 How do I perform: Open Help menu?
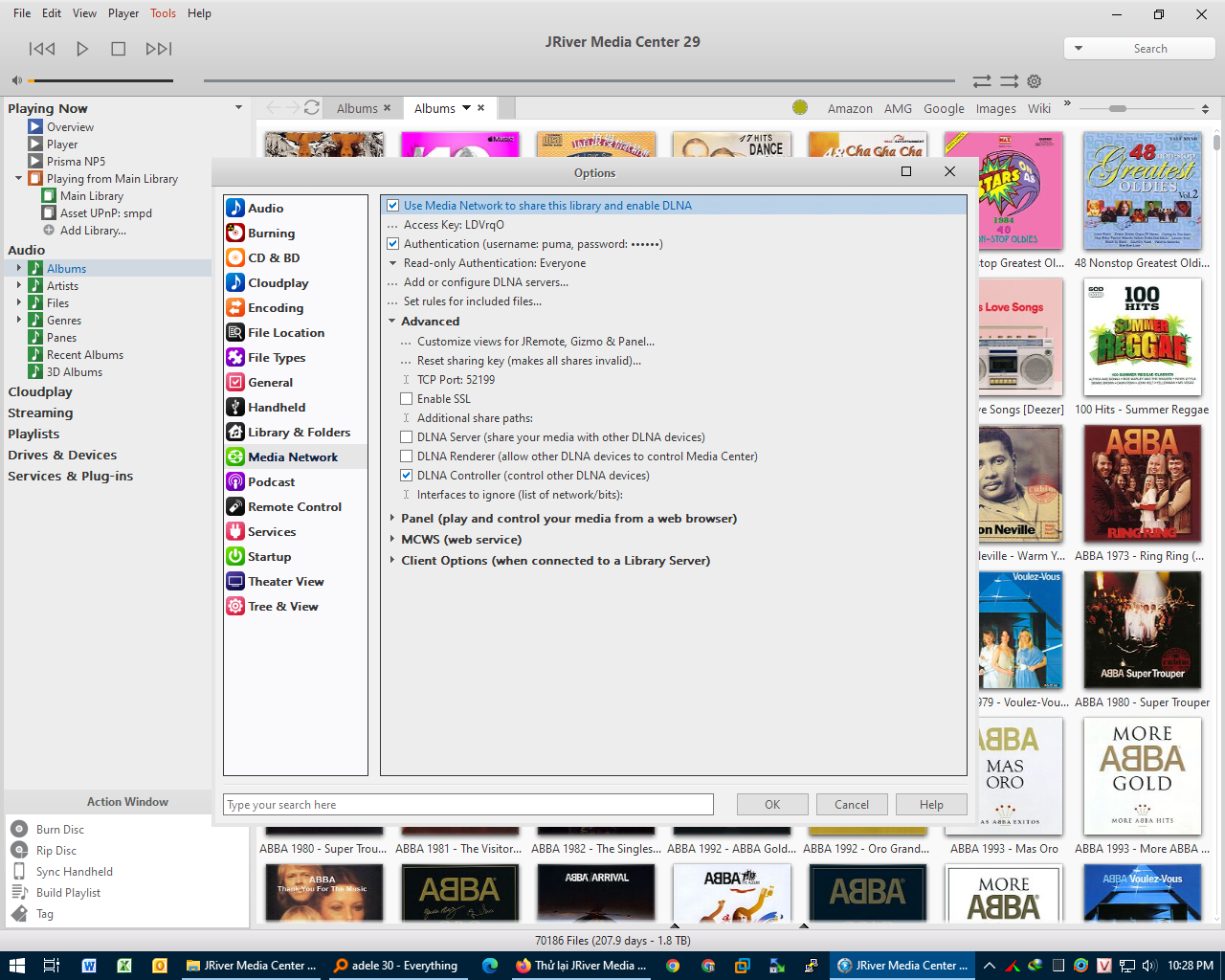click(200, 13)
